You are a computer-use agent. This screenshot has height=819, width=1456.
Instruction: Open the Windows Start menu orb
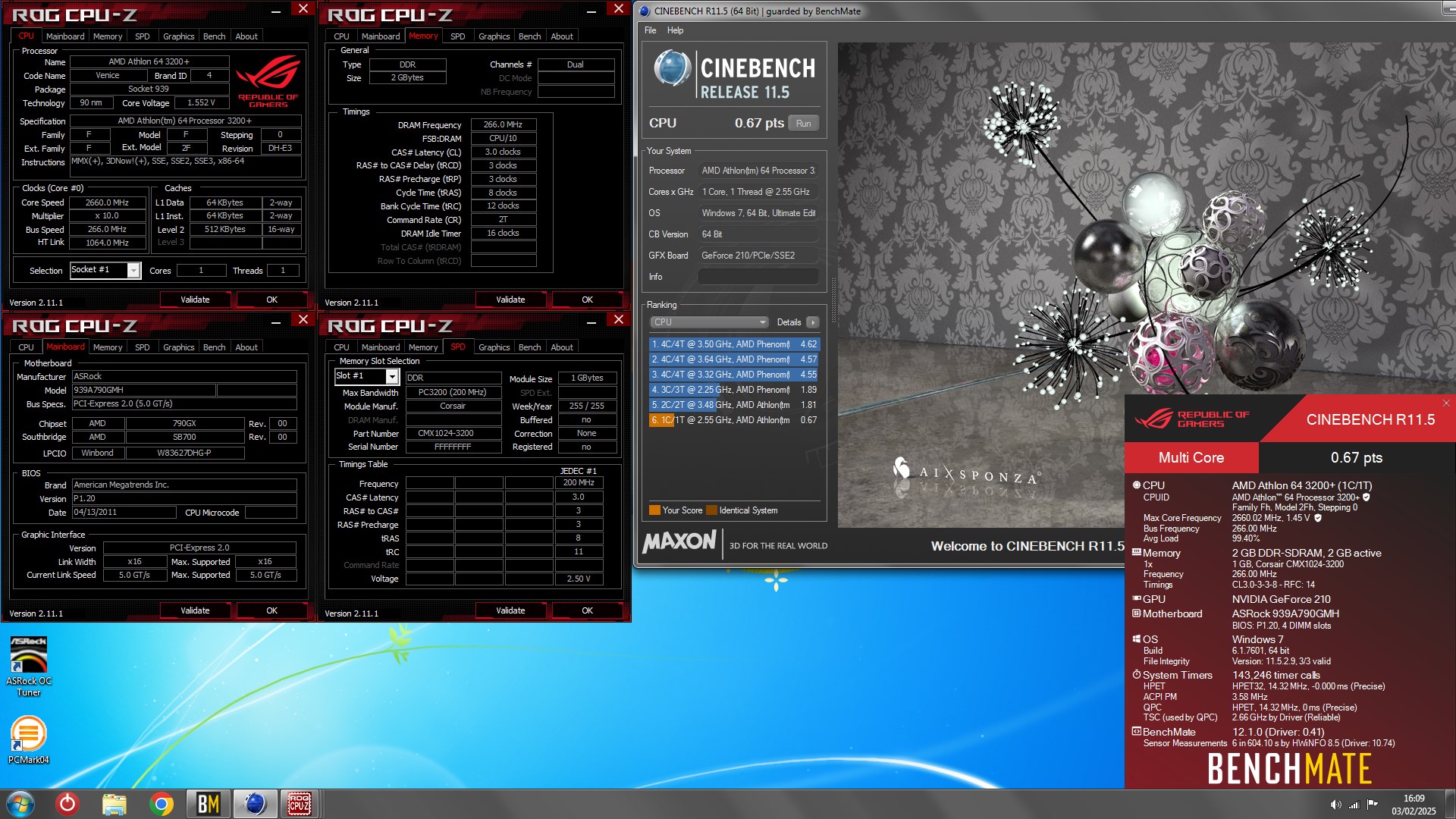pyautogui.click(x=20, y=804)
